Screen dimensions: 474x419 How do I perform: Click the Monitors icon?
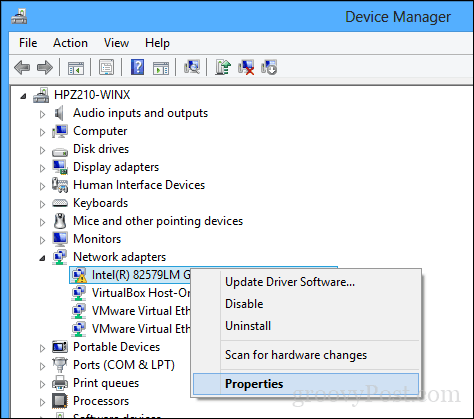point(60,239)
